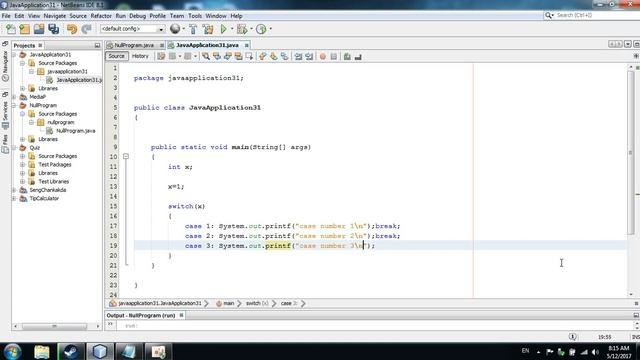Collapse the main method code fold

[x=126, y=157]
